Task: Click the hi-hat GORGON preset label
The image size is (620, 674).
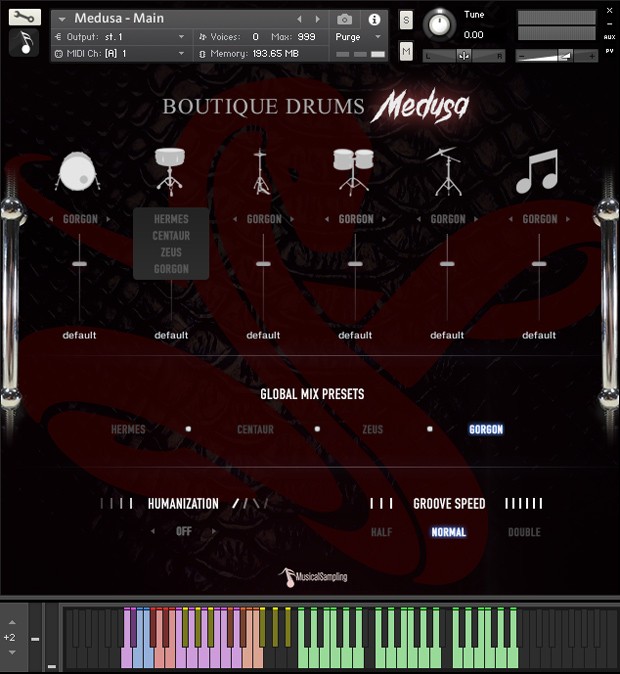Action: click(x=264, y=219)
